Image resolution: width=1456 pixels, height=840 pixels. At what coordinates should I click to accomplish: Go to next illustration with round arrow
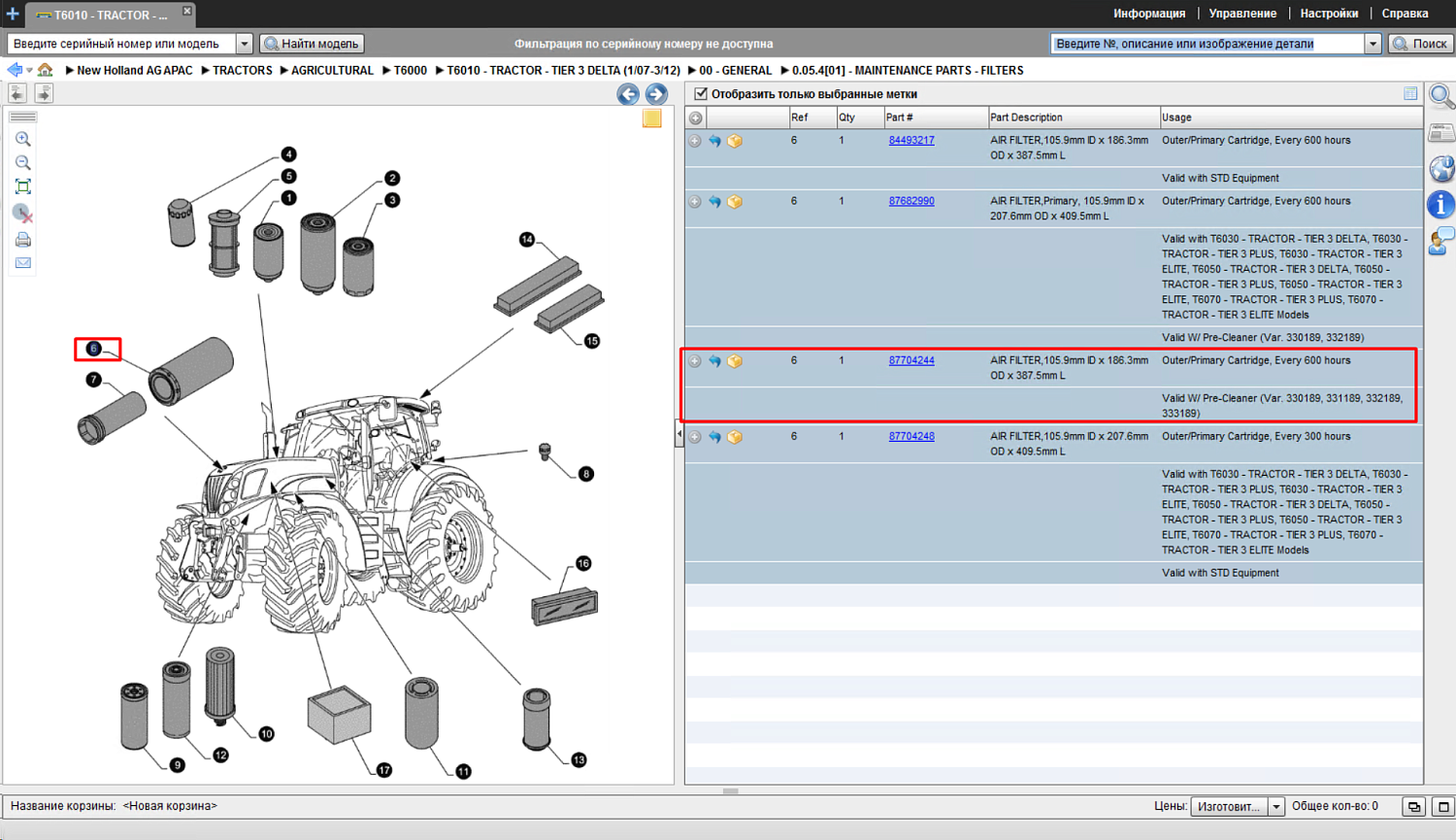(x=656, y=94)
